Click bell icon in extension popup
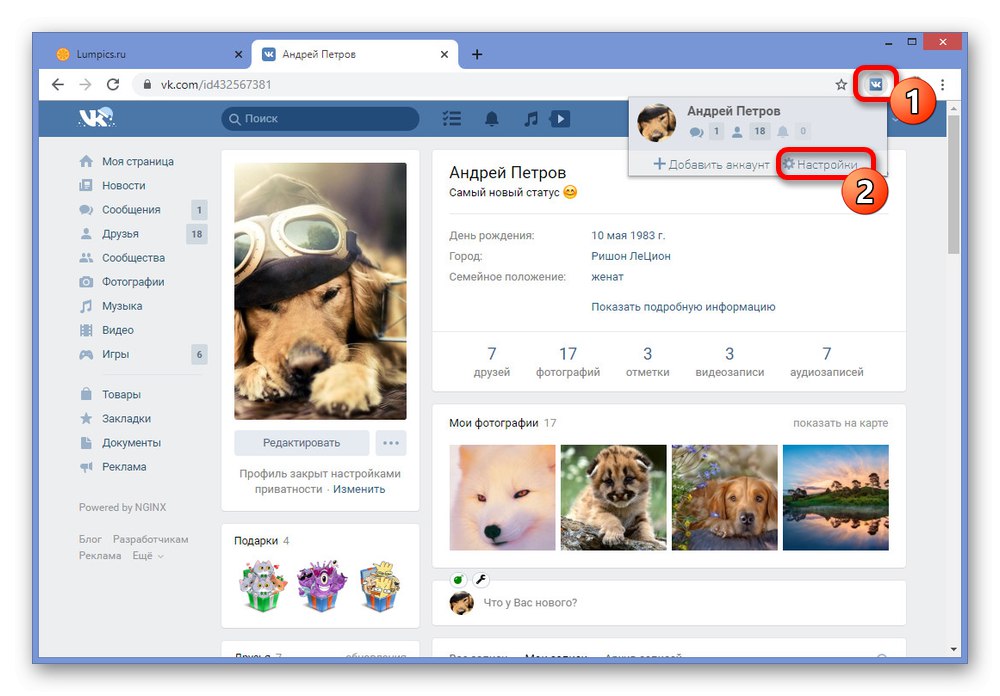The height and width of the screenshot is (696, 1000). [783, 132]
